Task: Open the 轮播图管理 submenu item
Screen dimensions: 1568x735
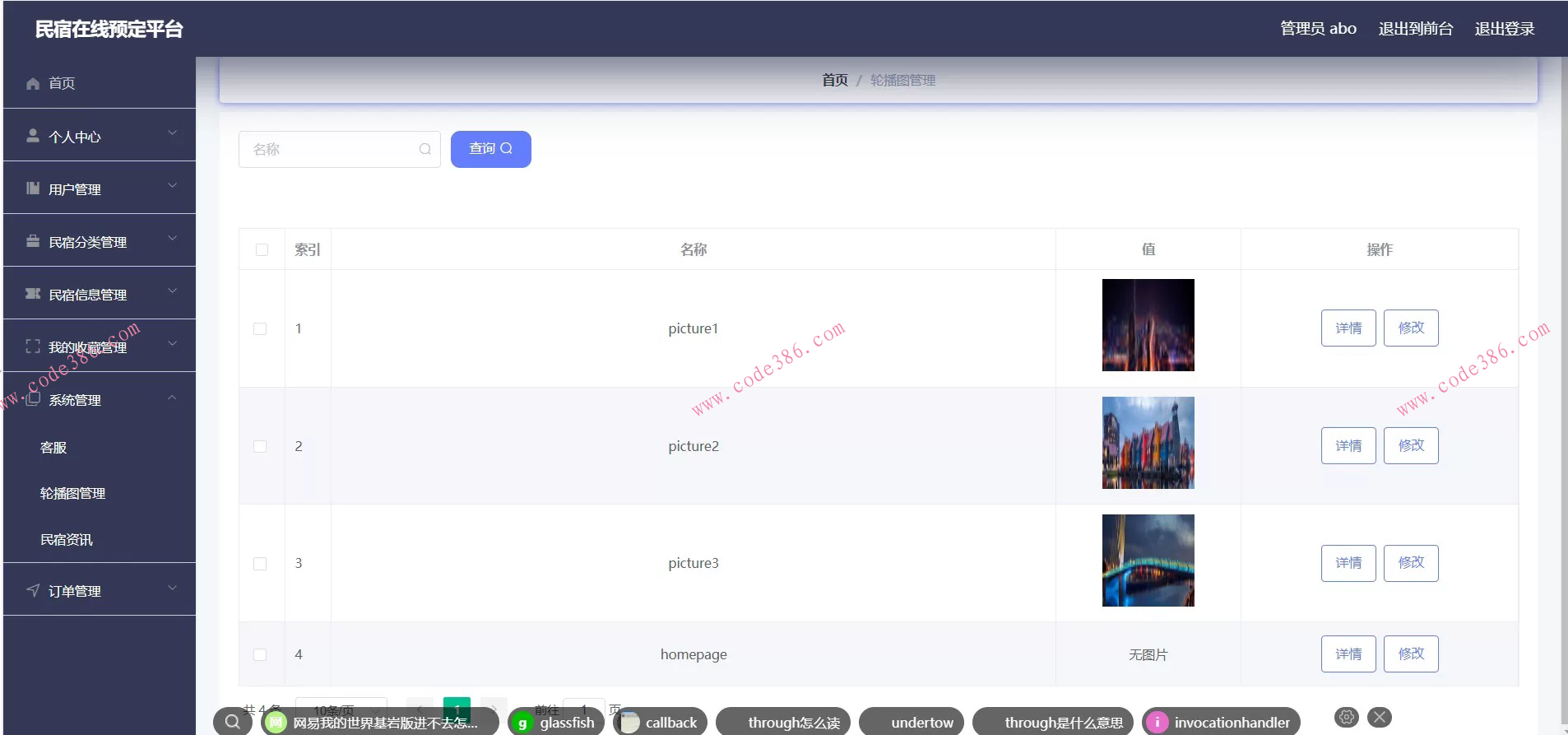Action: (x=73, y=493)
